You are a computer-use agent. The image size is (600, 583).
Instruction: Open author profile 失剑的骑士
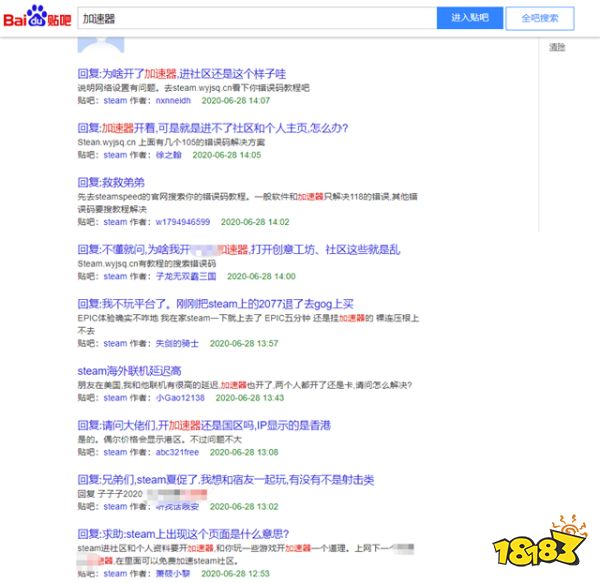(x=177, y=343)
